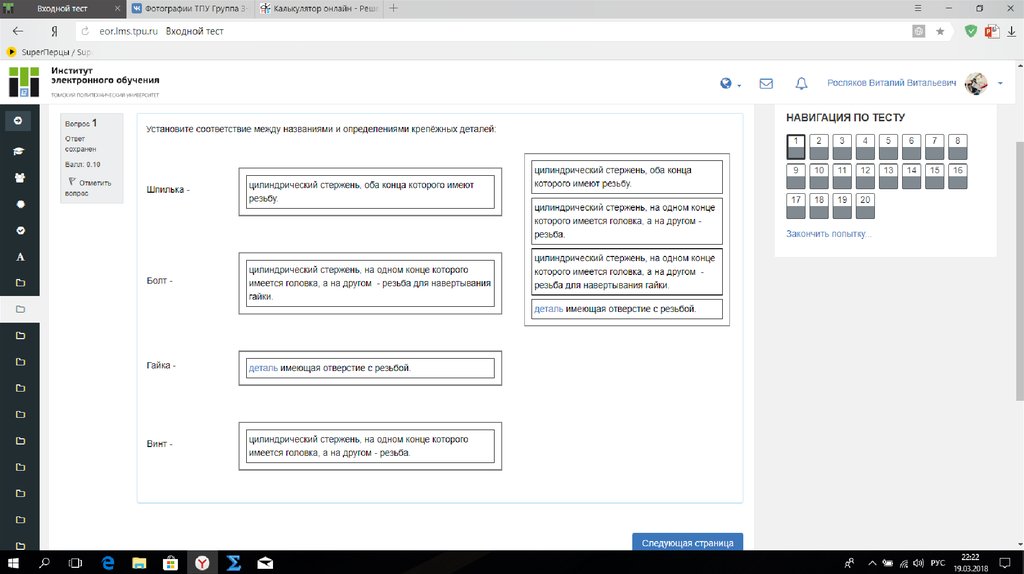The width and height of the screenshot is (1024, 574).
Task: Open the browser hamburger menu
Action: coord(918,8)
